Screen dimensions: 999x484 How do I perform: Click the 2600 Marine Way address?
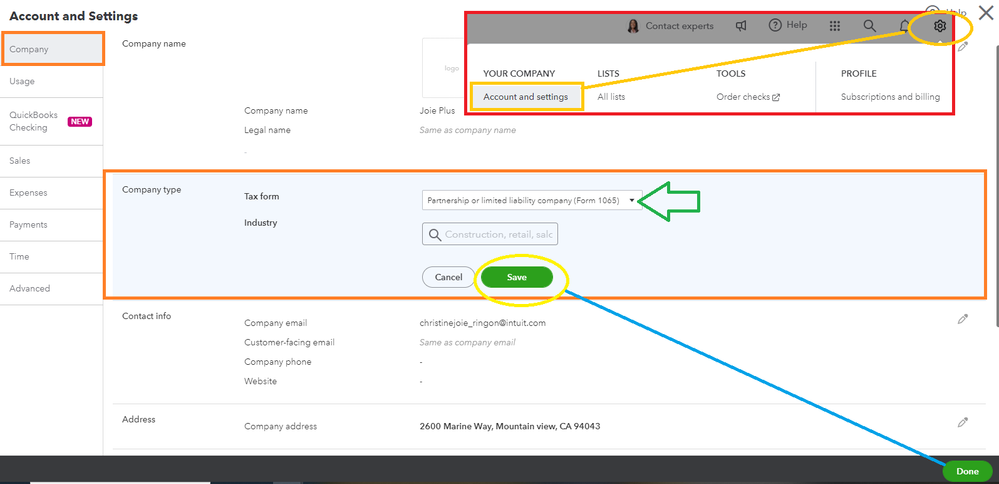coord(510,426)
